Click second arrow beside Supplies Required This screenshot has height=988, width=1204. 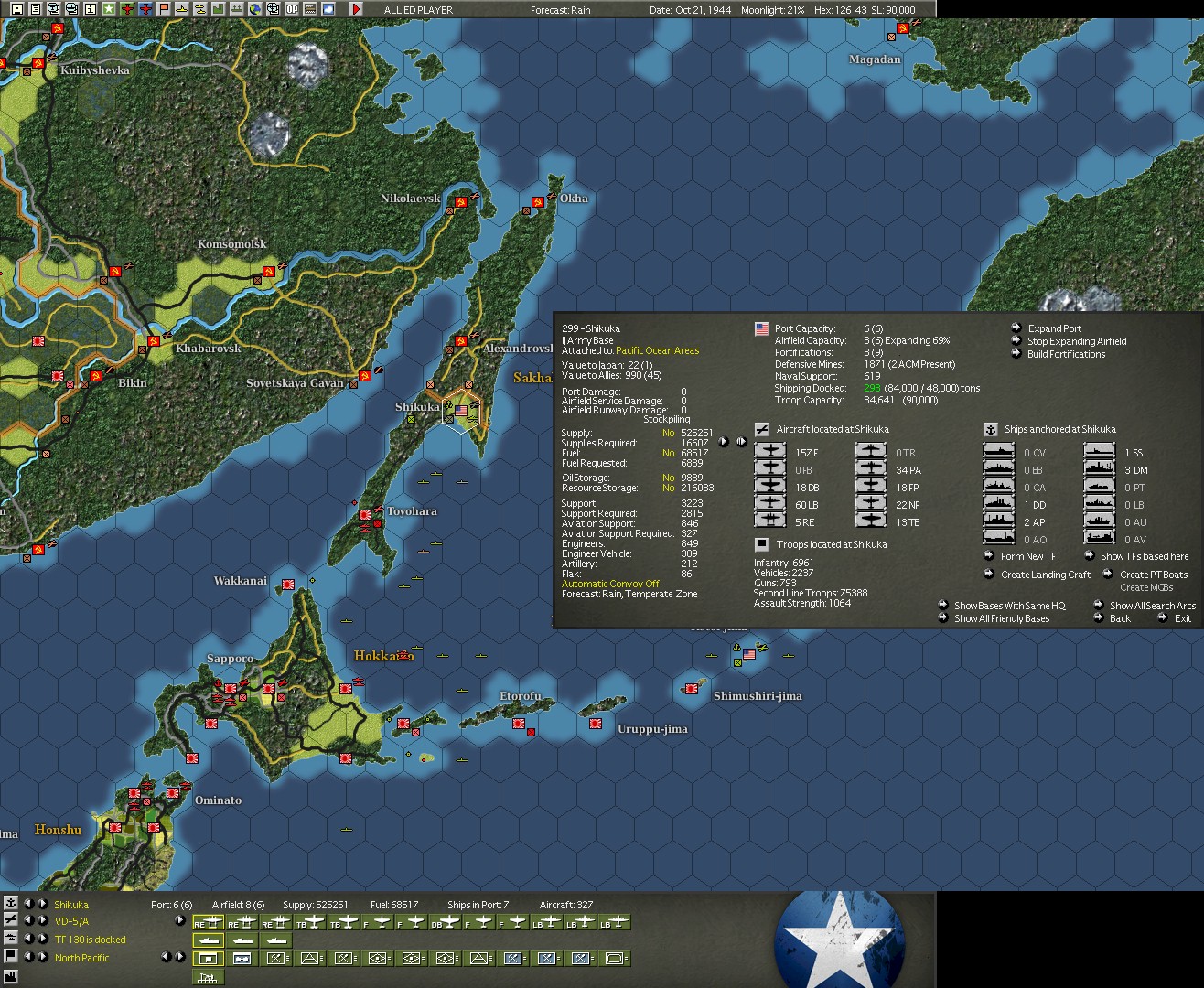741,442
